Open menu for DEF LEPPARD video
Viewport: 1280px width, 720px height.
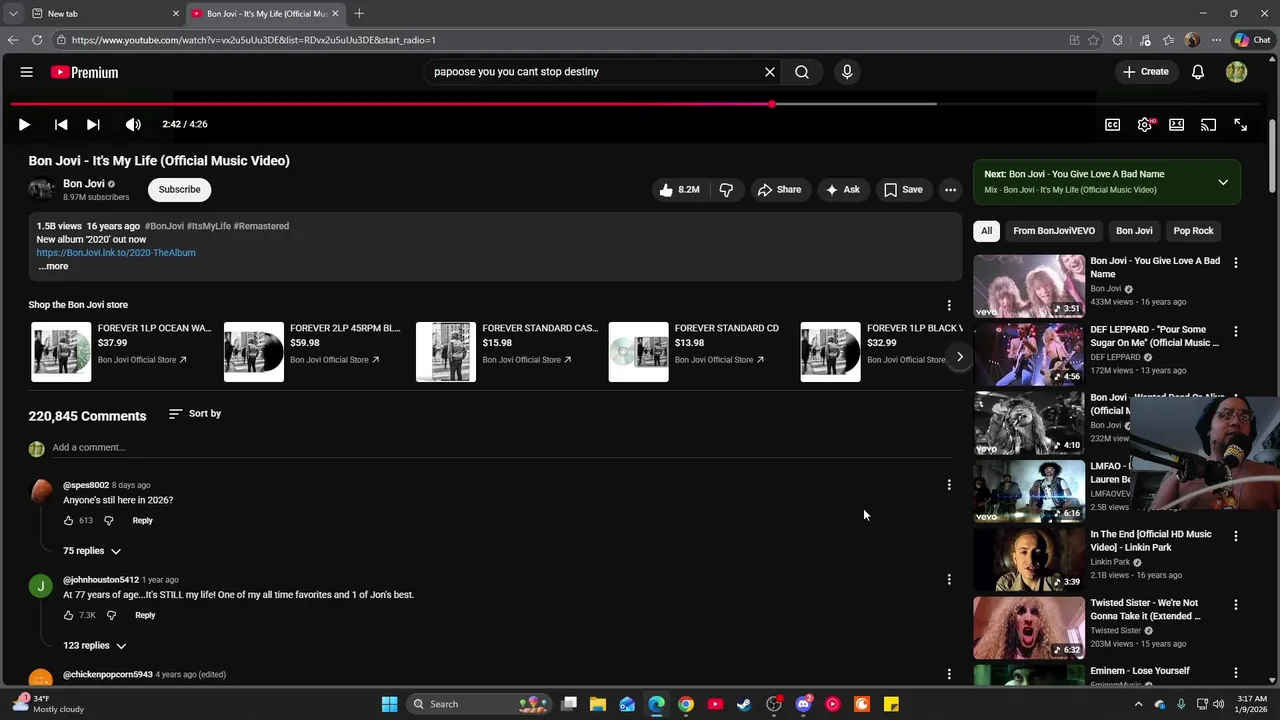click(x=1236, y=331)
